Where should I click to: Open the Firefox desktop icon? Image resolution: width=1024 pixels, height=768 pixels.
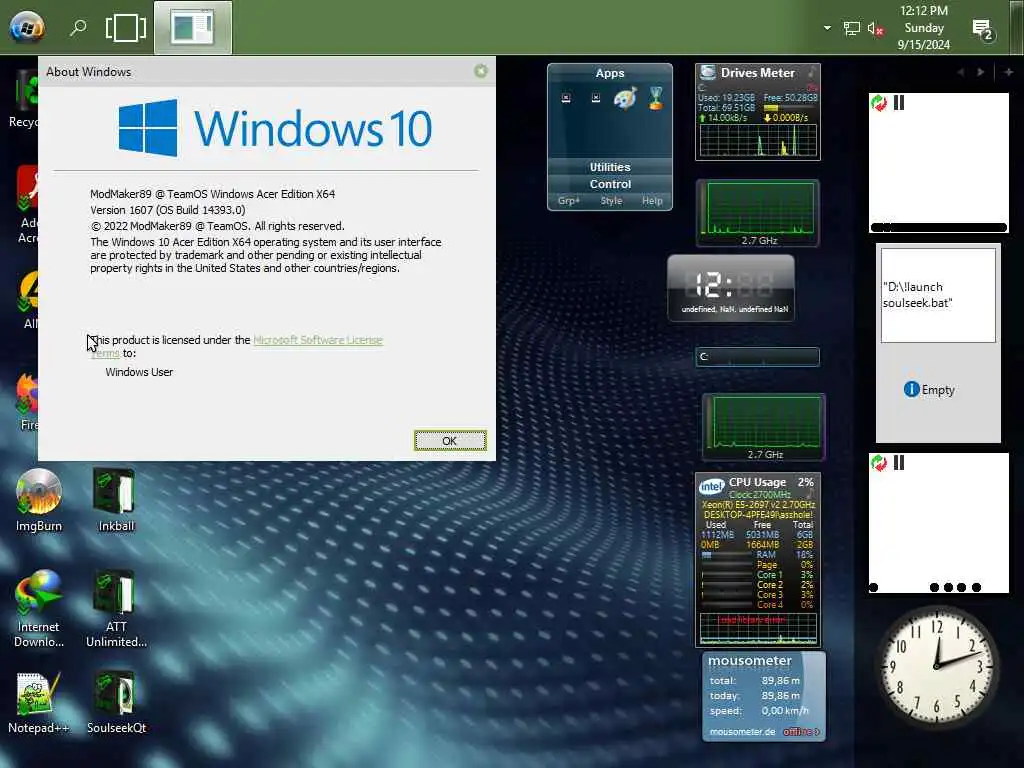[x=27, y=402]
